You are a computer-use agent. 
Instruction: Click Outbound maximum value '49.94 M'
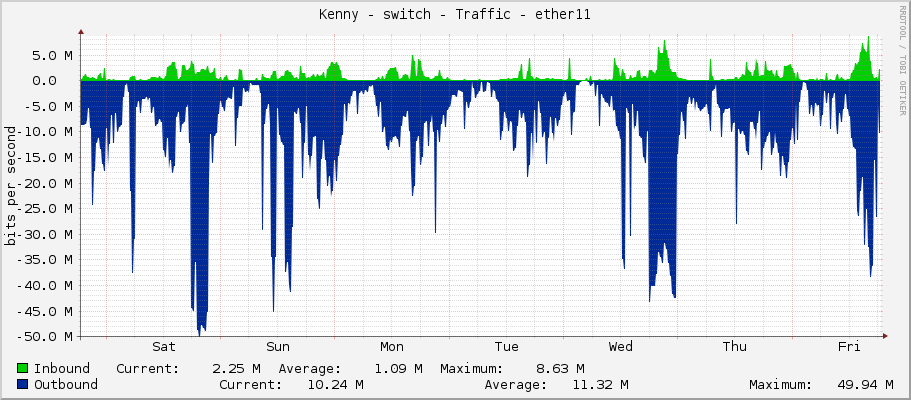(865, 384)
